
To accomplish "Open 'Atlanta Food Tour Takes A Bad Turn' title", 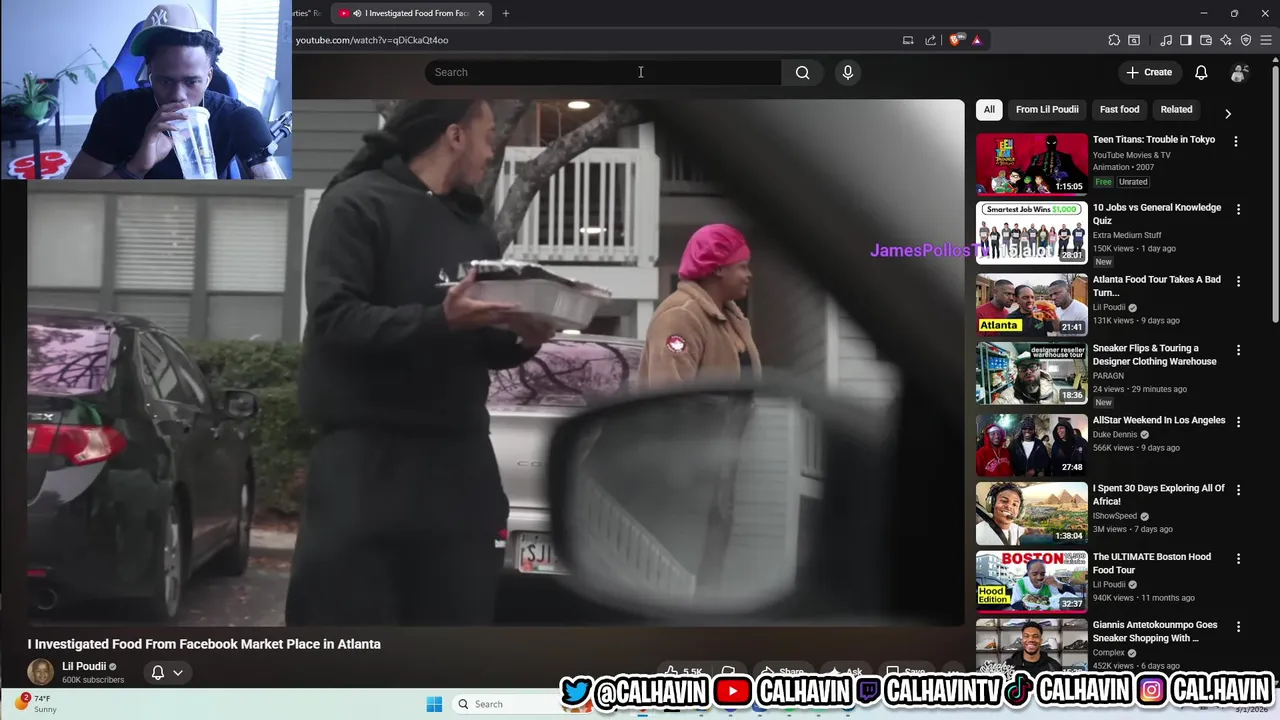I will click(1157, 286).
